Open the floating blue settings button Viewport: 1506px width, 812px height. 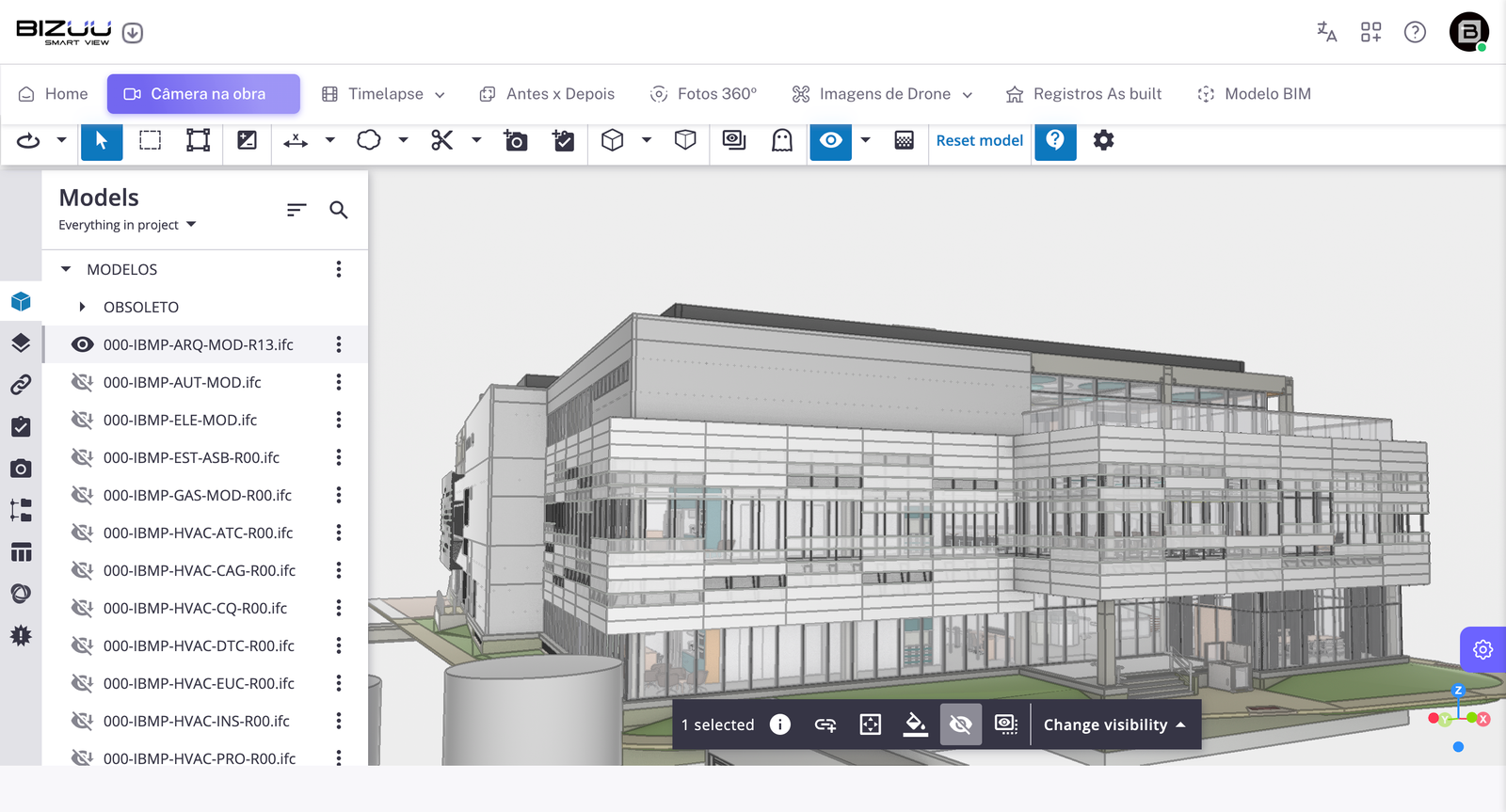(x=1483, y=649)
